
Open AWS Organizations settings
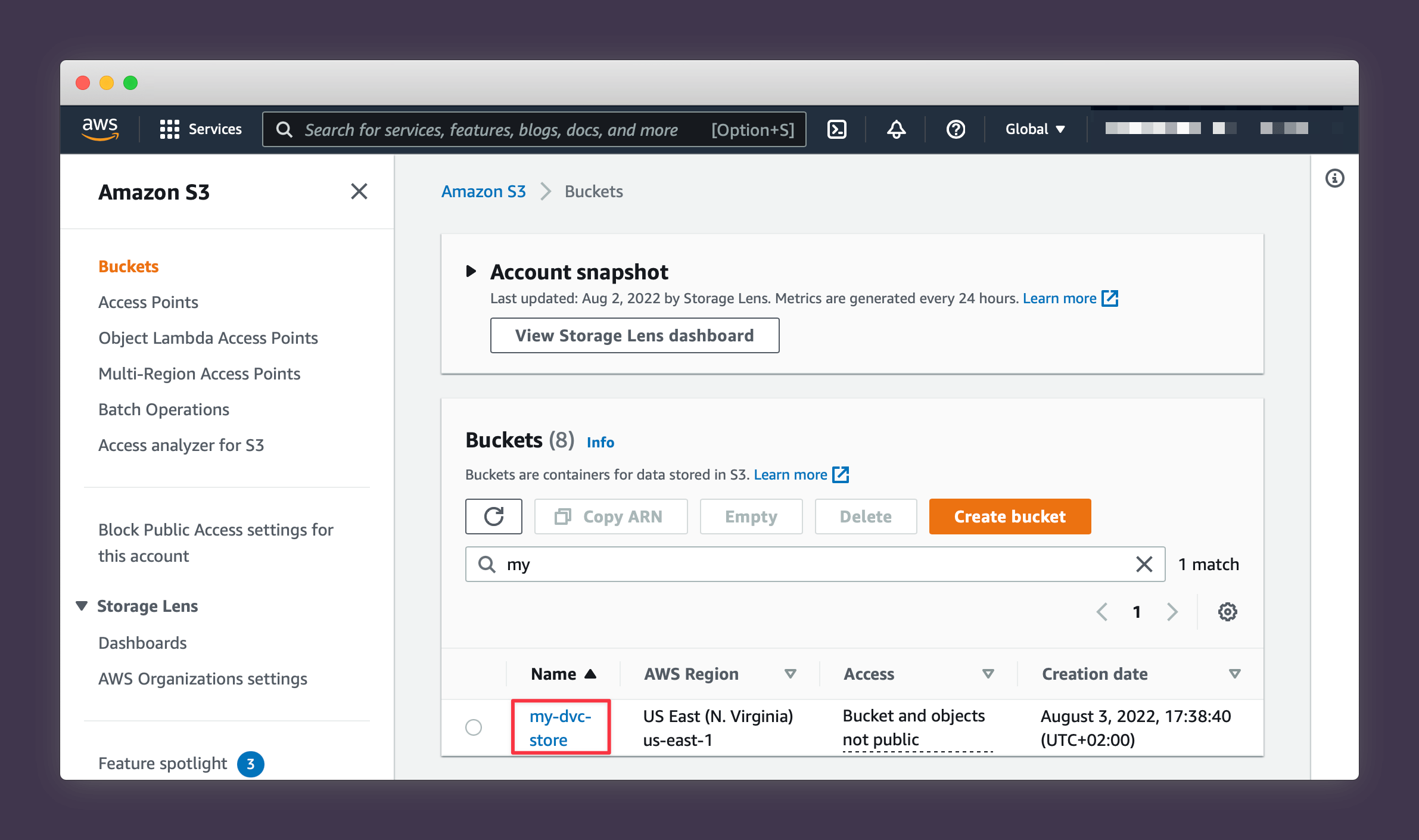[203, 679]
